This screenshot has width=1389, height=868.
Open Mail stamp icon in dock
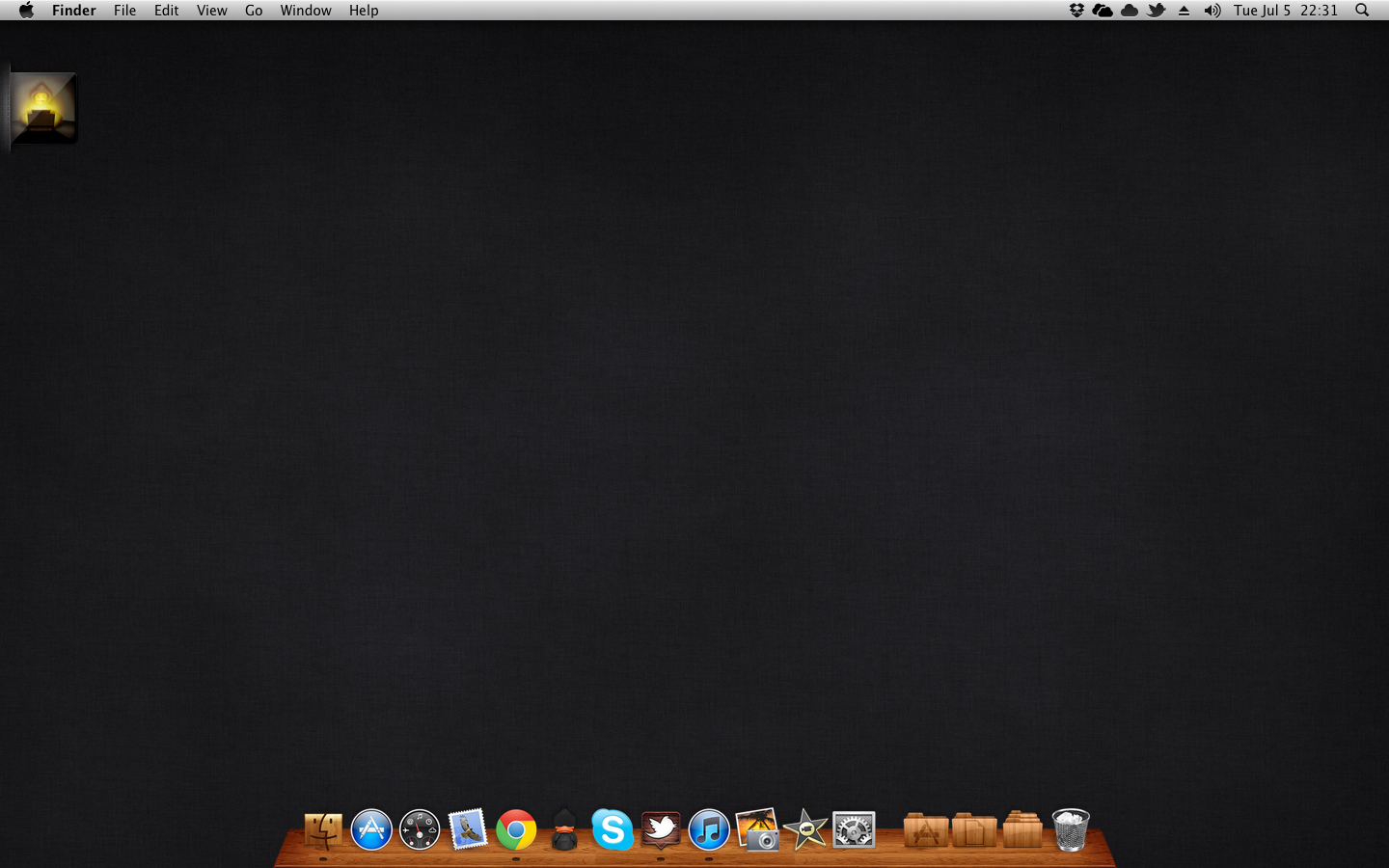468,829
